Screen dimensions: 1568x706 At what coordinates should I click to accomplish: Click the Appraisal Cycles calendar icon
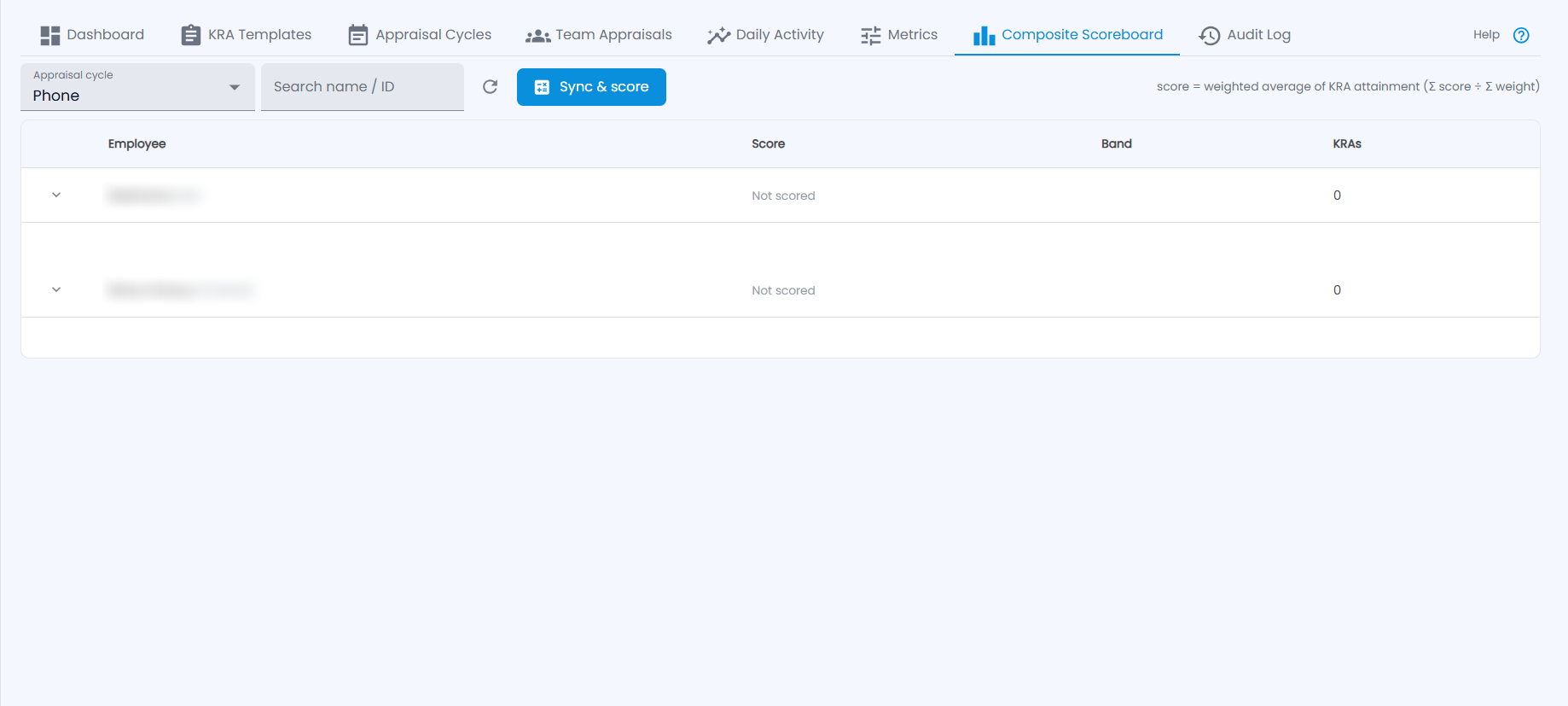[x=358, y=35]
